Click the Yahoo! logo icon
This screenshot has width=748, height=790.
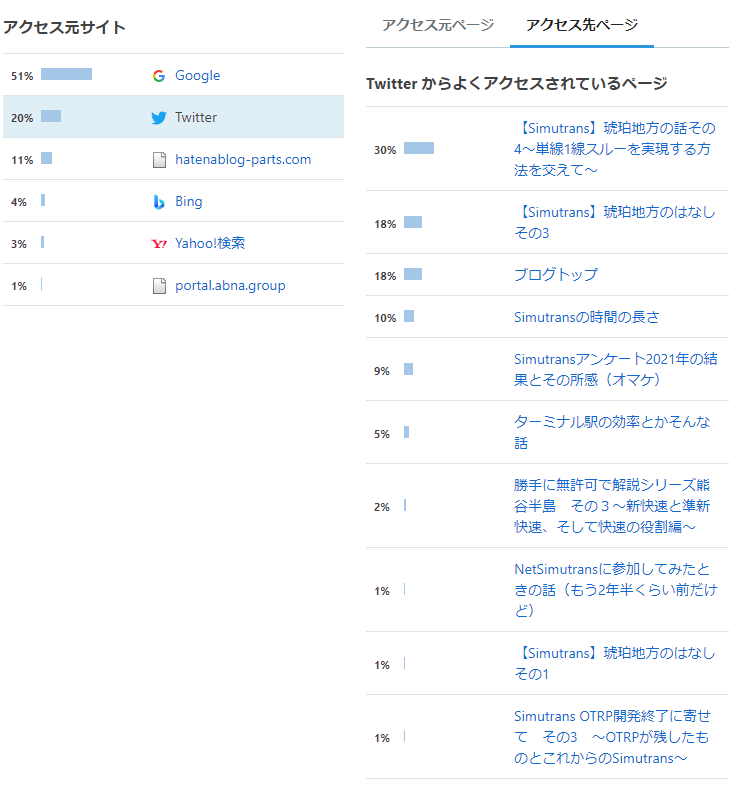pos(159,244)
